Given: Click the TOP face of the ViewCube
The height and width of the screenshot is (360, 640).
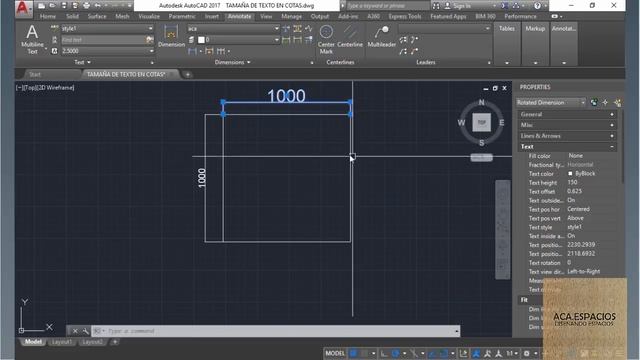Looking at the screenshot, I should point(482,122).
